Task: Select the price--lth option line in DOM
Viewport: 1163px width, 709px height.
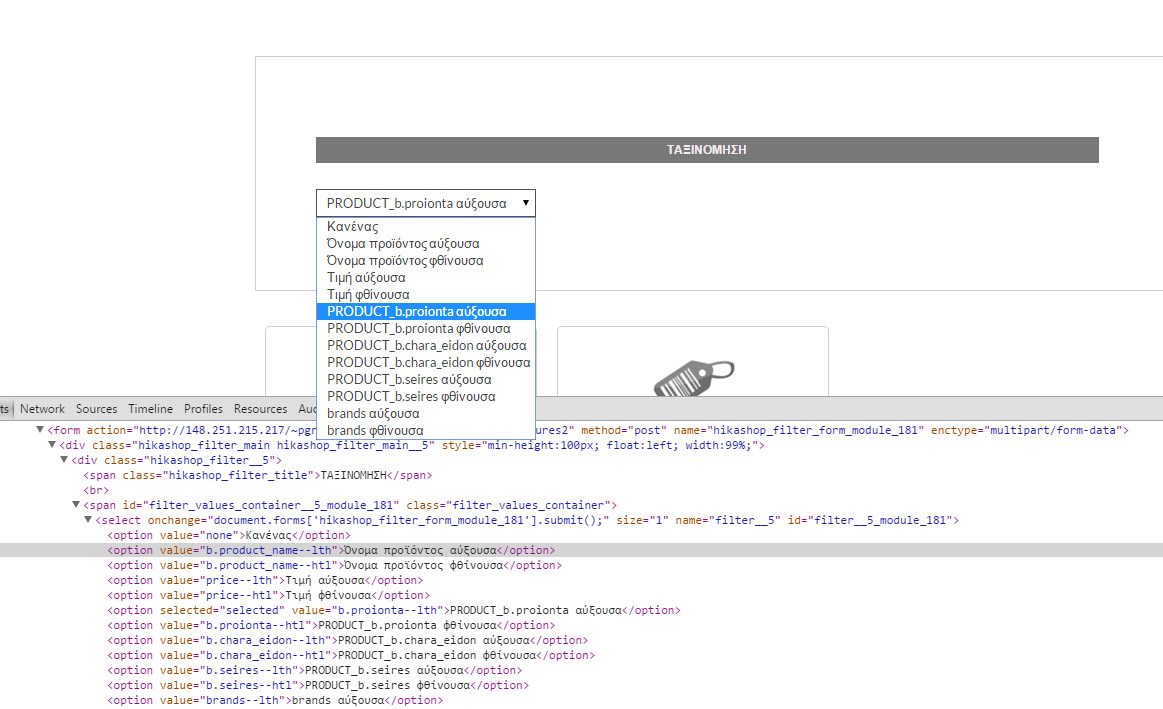Action: click(265, 581)
